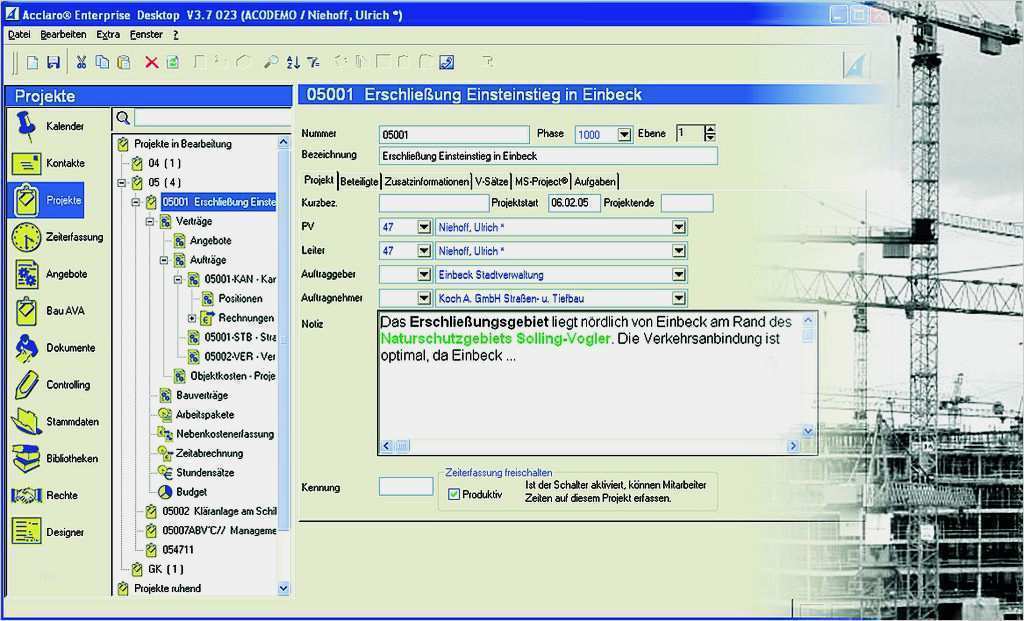Click the tree search magnifier icon

pos(123,118)
